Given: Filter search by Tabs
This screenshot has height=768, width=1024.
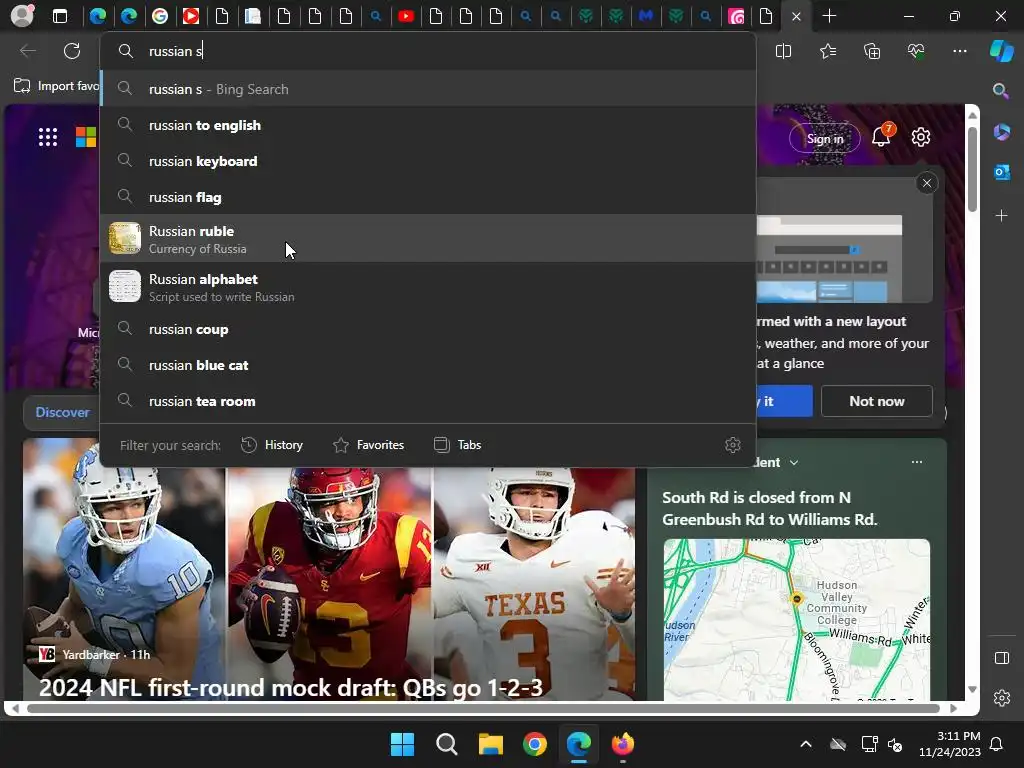Looking at the screenshot, I should 458,445.
